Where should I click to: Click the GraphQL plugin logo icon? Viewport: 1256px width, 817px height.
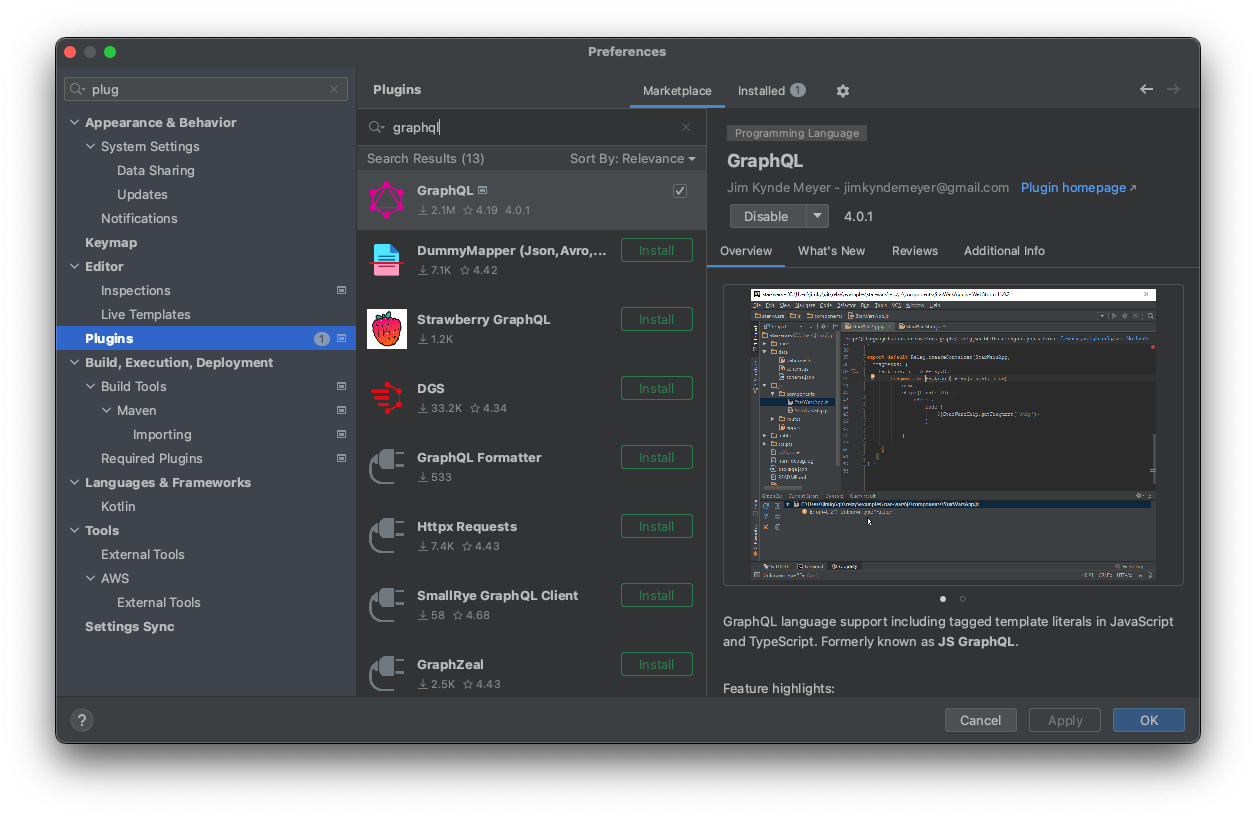coord(387,198)
